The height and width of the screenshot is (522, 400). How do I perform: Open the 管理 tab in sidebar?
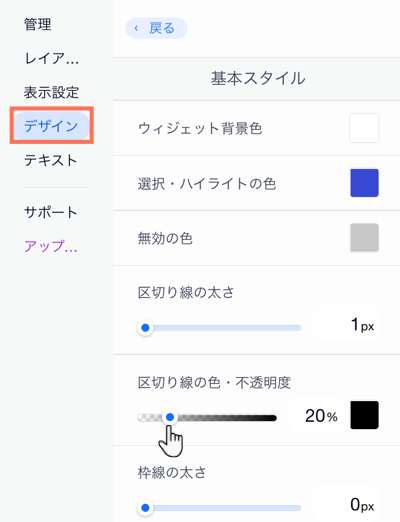[38, 25]
